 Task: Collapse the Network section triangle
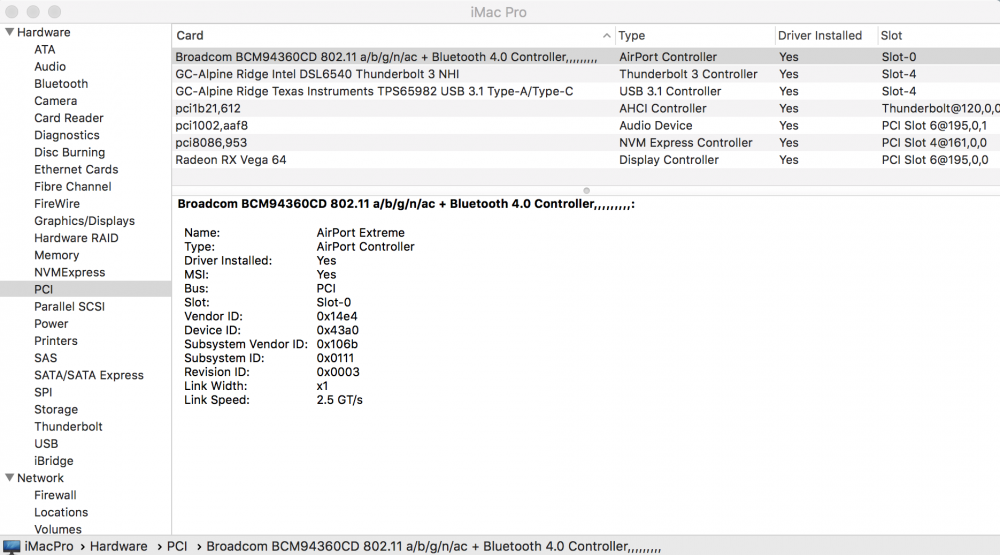(x=10, y=477)
